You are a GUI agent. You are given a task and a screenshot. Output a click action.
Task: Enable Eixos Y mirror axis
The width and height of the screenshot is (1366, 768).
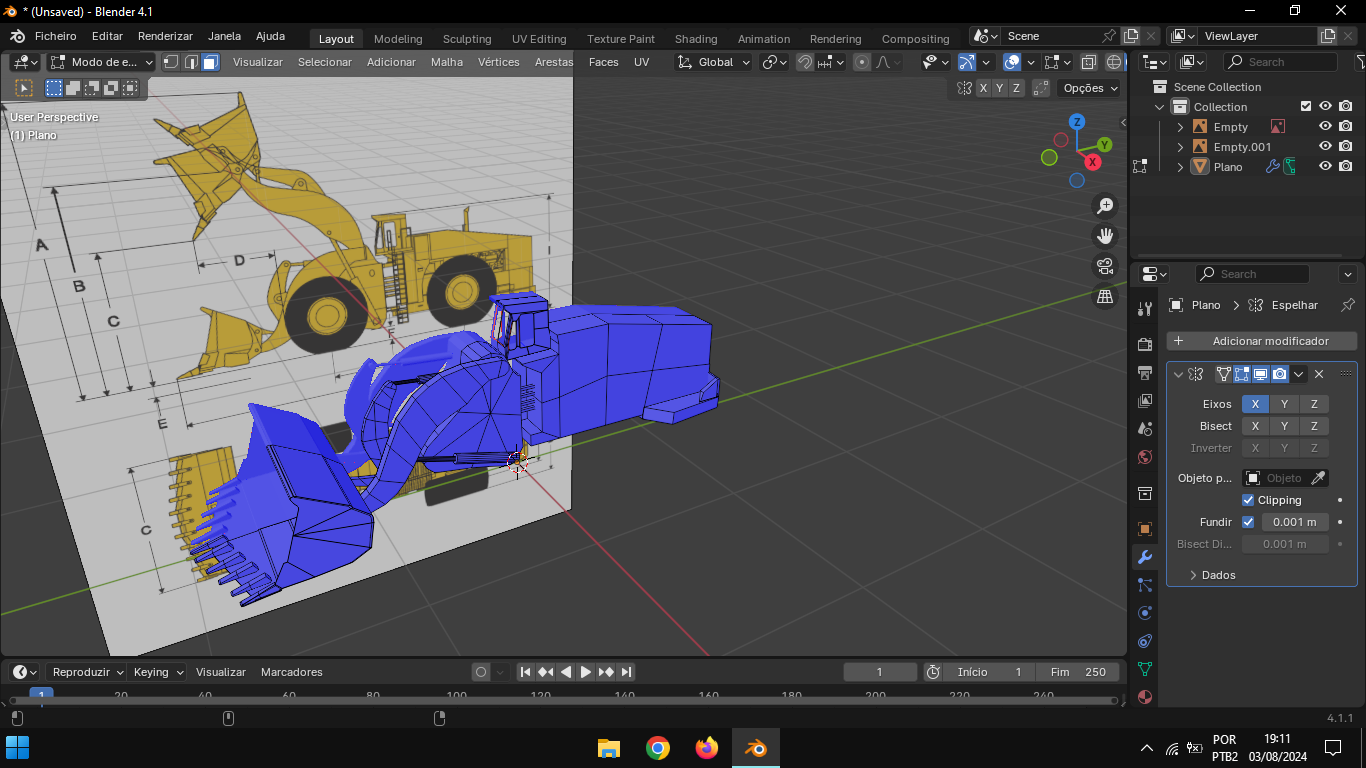tap(1284, 404)
